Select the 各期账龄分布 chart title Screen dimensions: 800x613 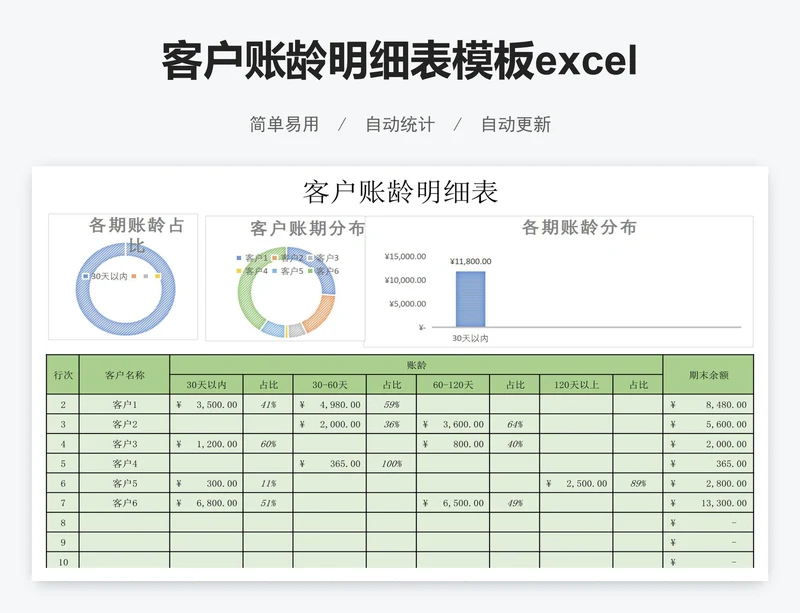coord(579,227)
